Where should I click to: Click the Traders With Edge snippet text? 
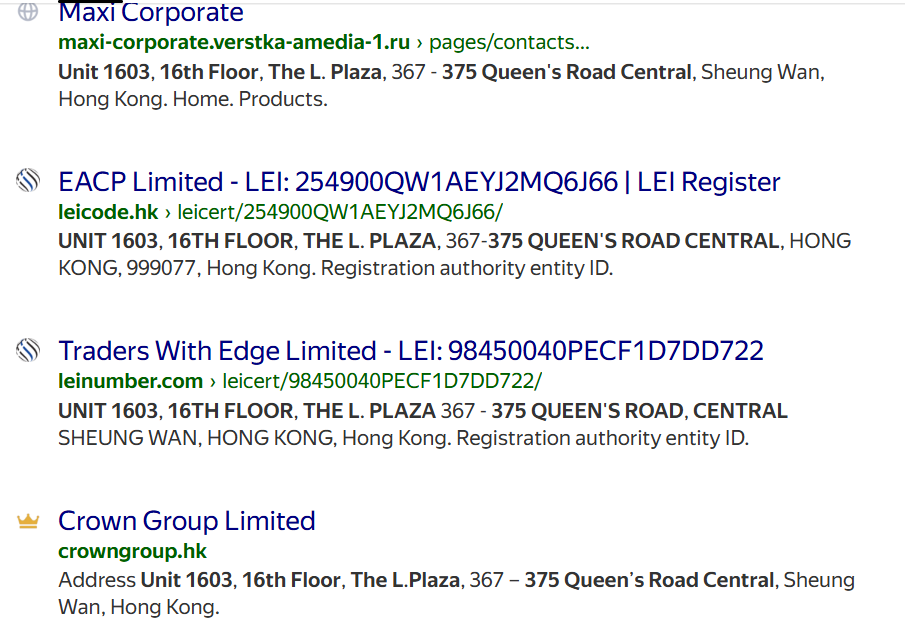[x=423, y=424]
